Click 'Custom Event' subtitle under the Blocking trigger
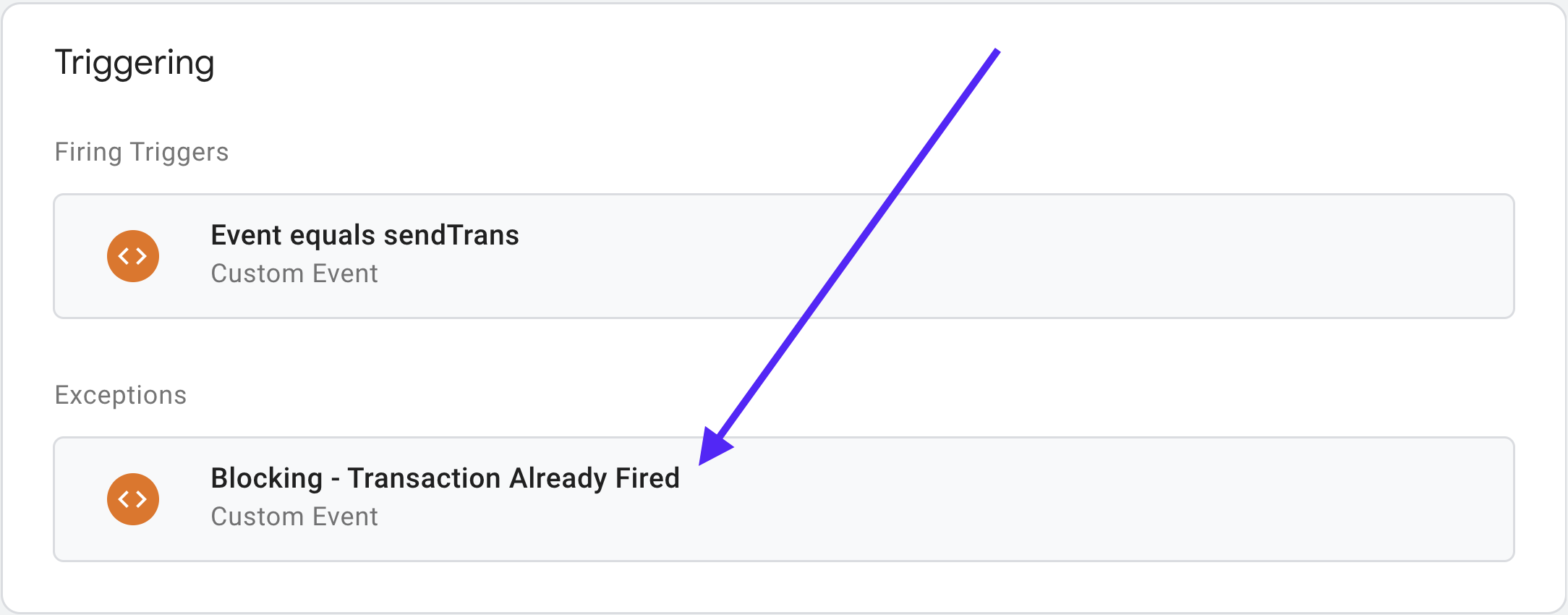The image size is (1568, 615). (294, 517)
